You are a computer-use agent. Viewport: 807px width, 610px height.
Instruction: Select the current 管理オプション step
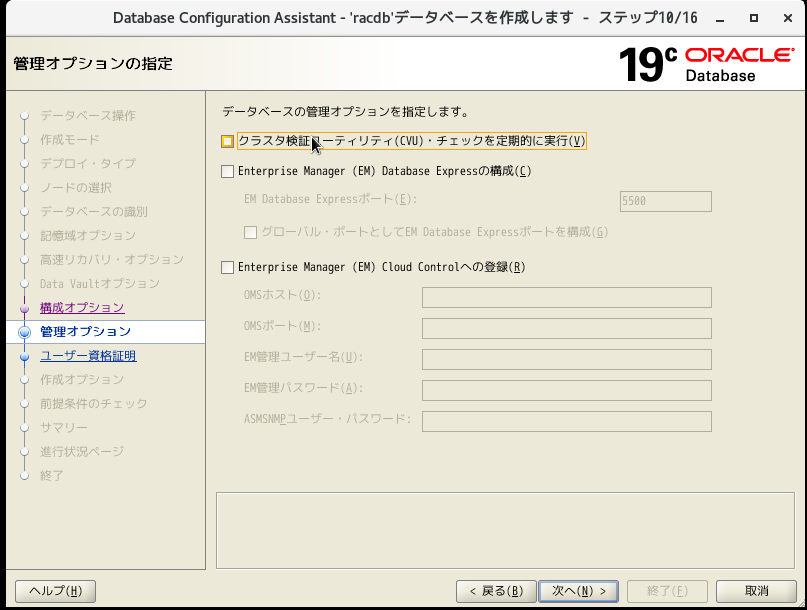[85, 332]
